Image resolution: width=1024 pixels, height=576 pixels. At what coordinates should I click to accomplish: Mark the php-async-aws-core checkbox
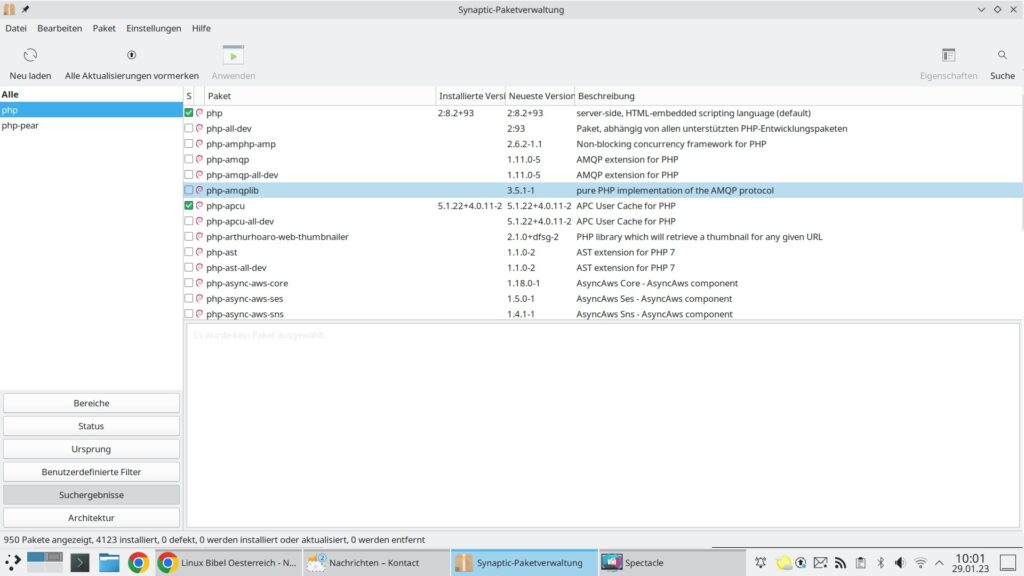[x=189, y=283]
